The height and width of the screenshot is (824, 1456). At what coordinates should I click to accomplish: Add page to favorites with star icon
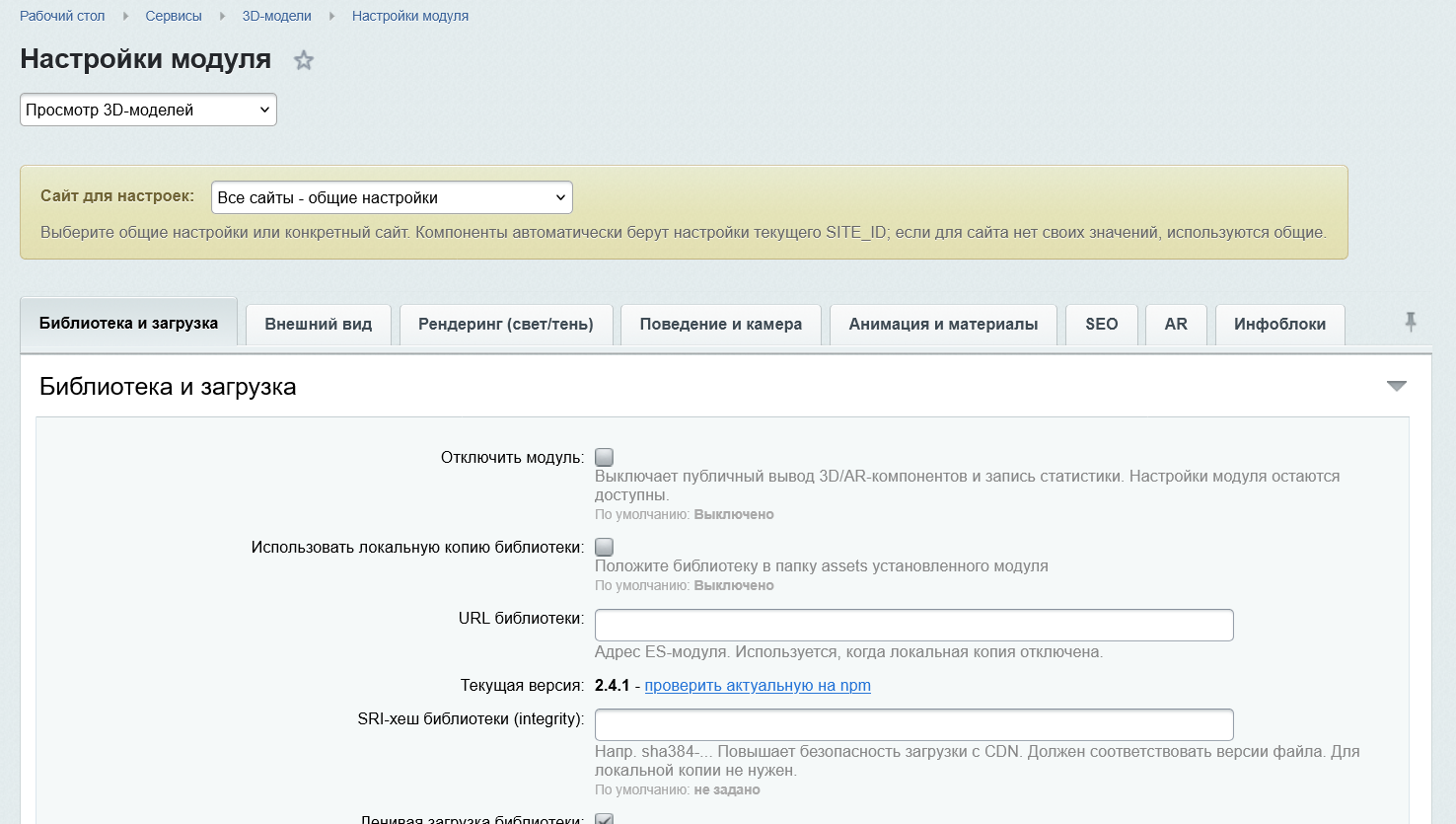click(x=304, y=60)
